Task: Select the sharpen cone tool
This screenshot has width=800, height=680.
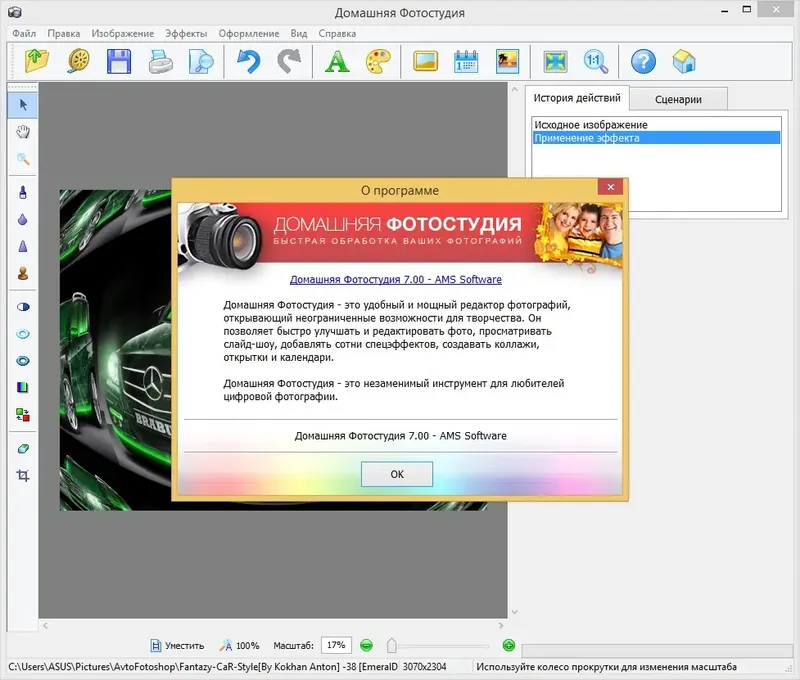Action: (23, 246)
